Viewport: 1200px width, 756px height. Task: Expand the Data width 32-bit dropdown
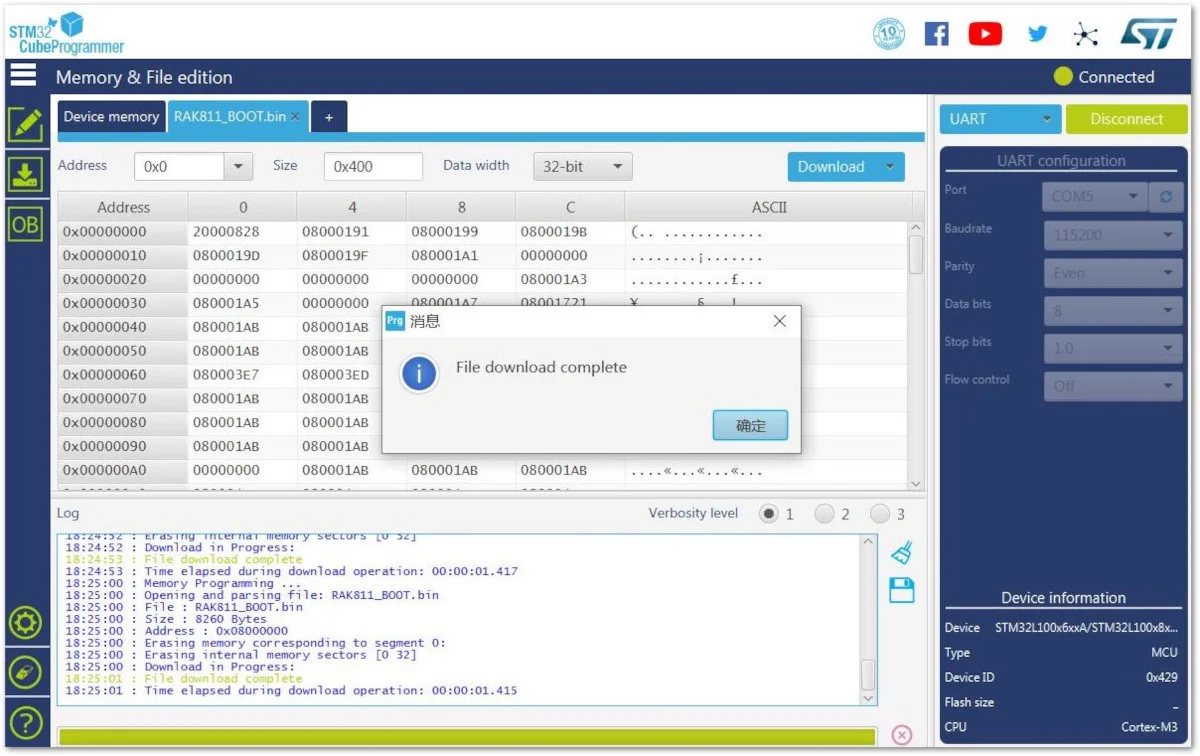pos(583,167)
